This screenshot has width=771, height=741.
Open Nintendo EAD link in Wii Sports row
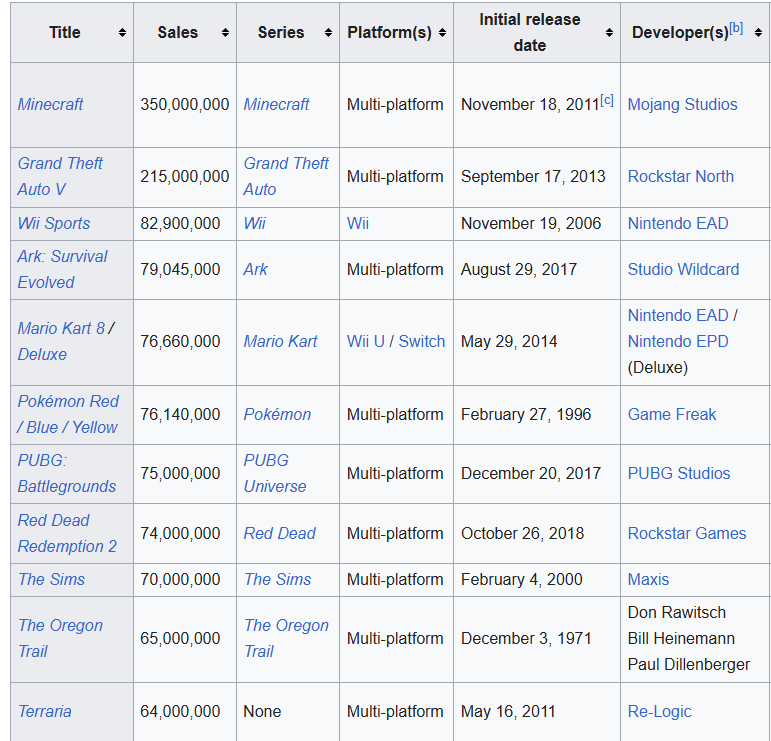[678, 224]
